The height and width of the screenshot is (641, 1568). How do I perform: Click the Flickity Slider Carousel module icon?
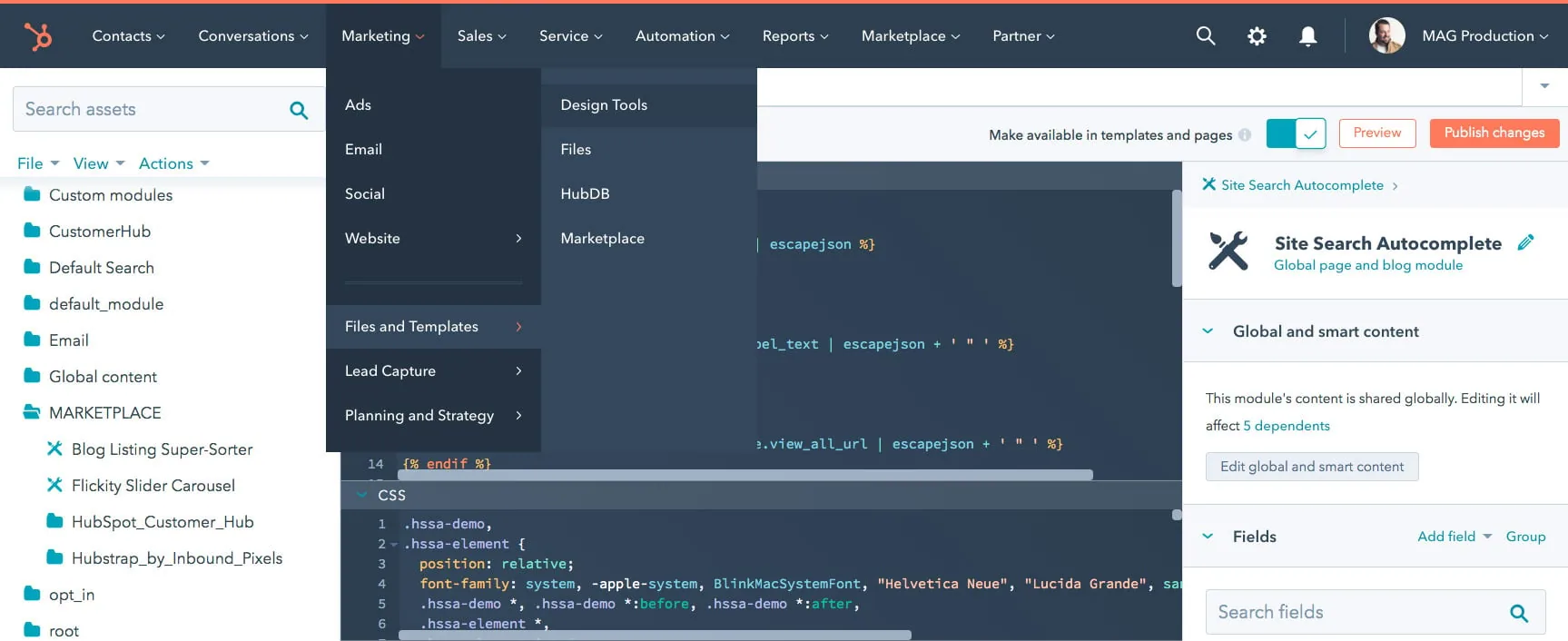coord(54,485)
